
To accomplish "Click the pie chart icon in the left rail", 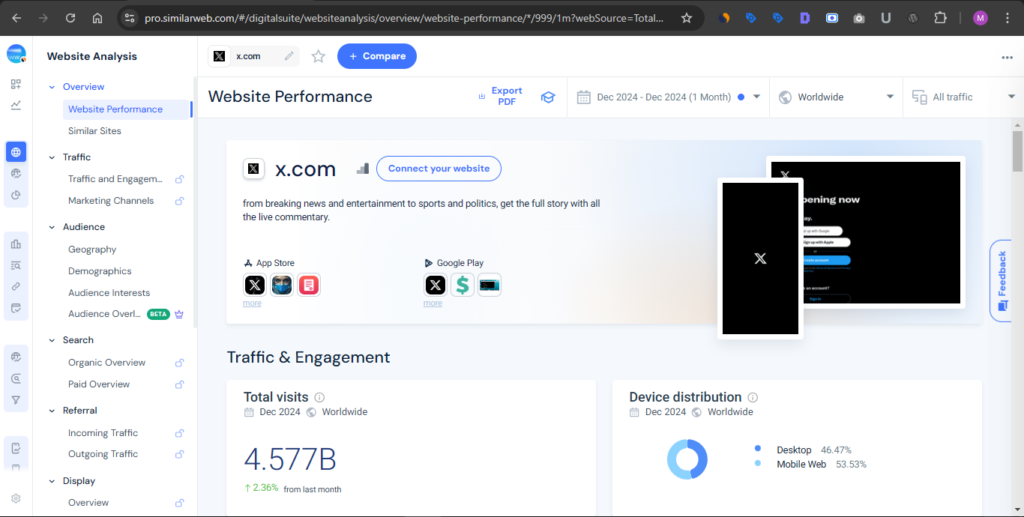I will point(16,195).
